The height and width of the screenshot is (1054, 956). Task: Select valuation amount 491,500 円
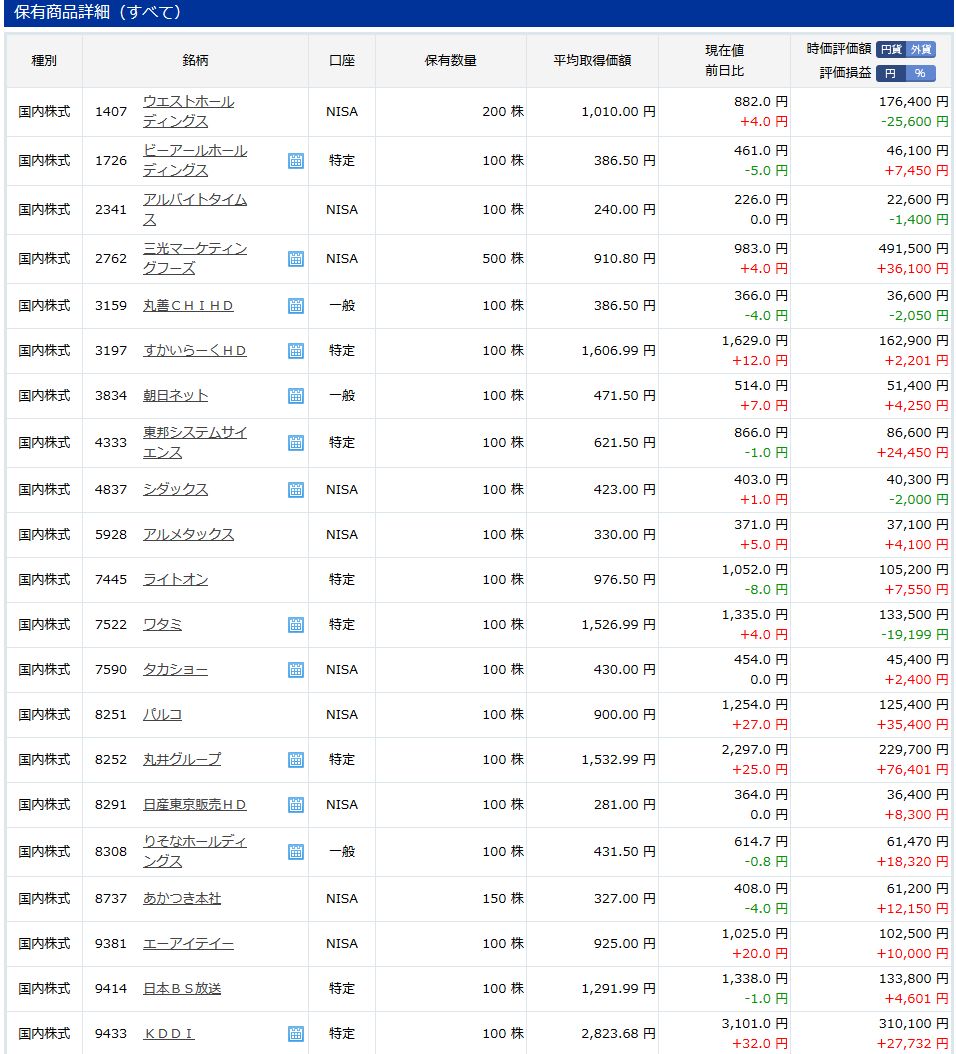914,249
